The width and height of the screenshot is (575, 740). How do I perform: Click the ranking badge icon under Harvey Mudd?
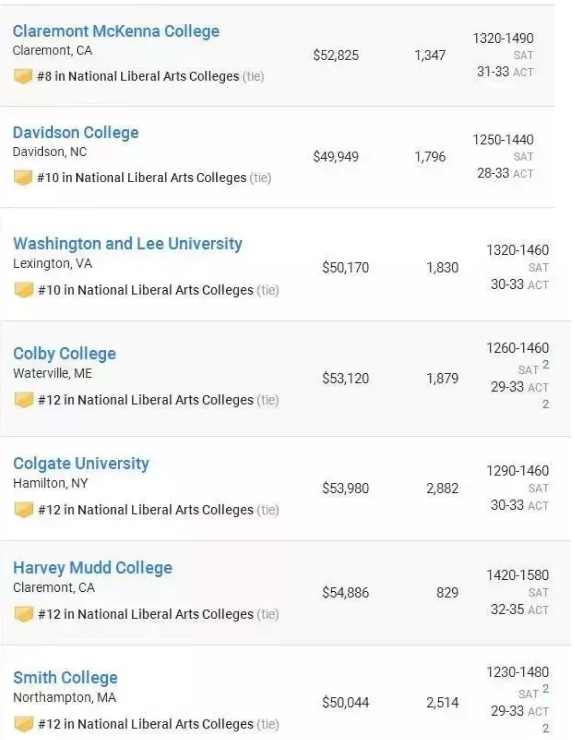(24, 614)
